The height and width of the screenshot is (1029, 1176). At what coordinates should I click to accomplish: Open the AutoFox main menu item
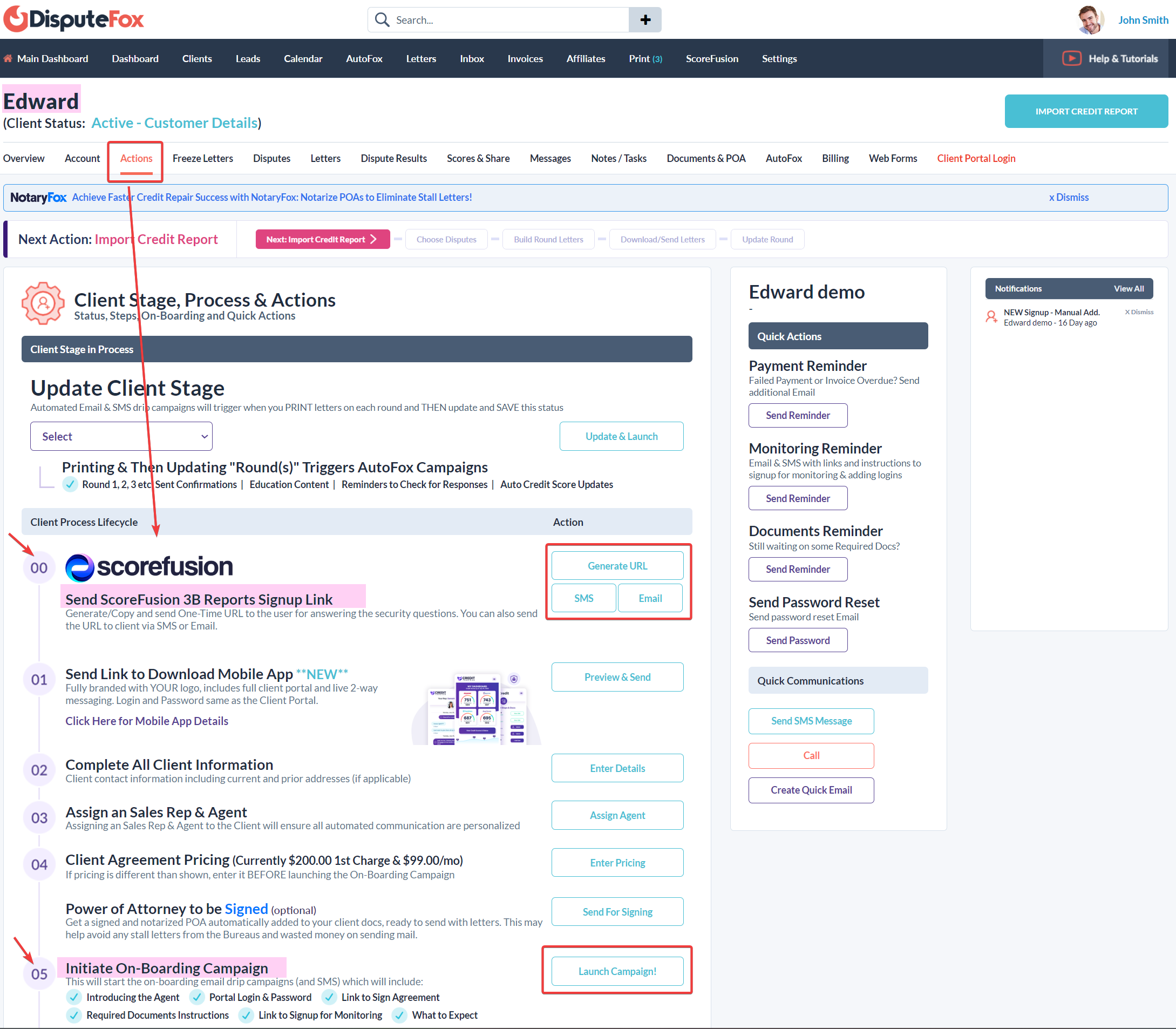364,58
